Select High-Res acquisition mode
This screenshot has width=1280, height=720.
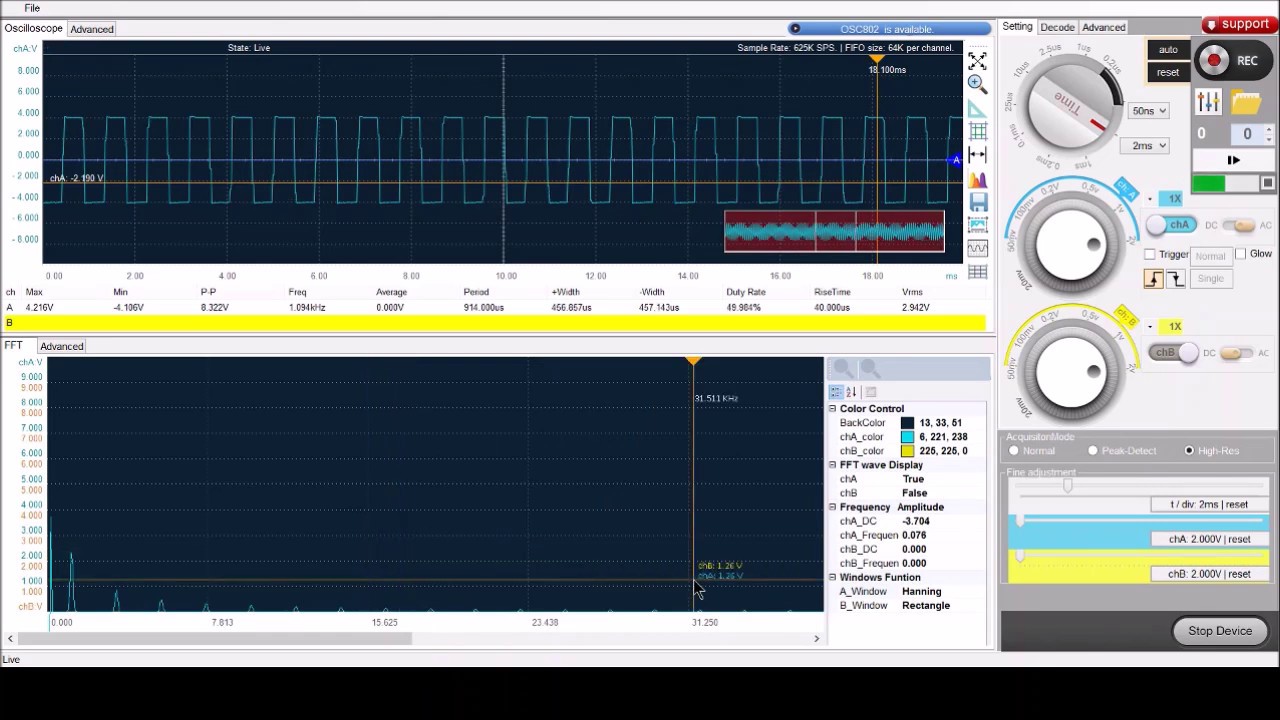pyautogui.click(x=1189, y=451)
